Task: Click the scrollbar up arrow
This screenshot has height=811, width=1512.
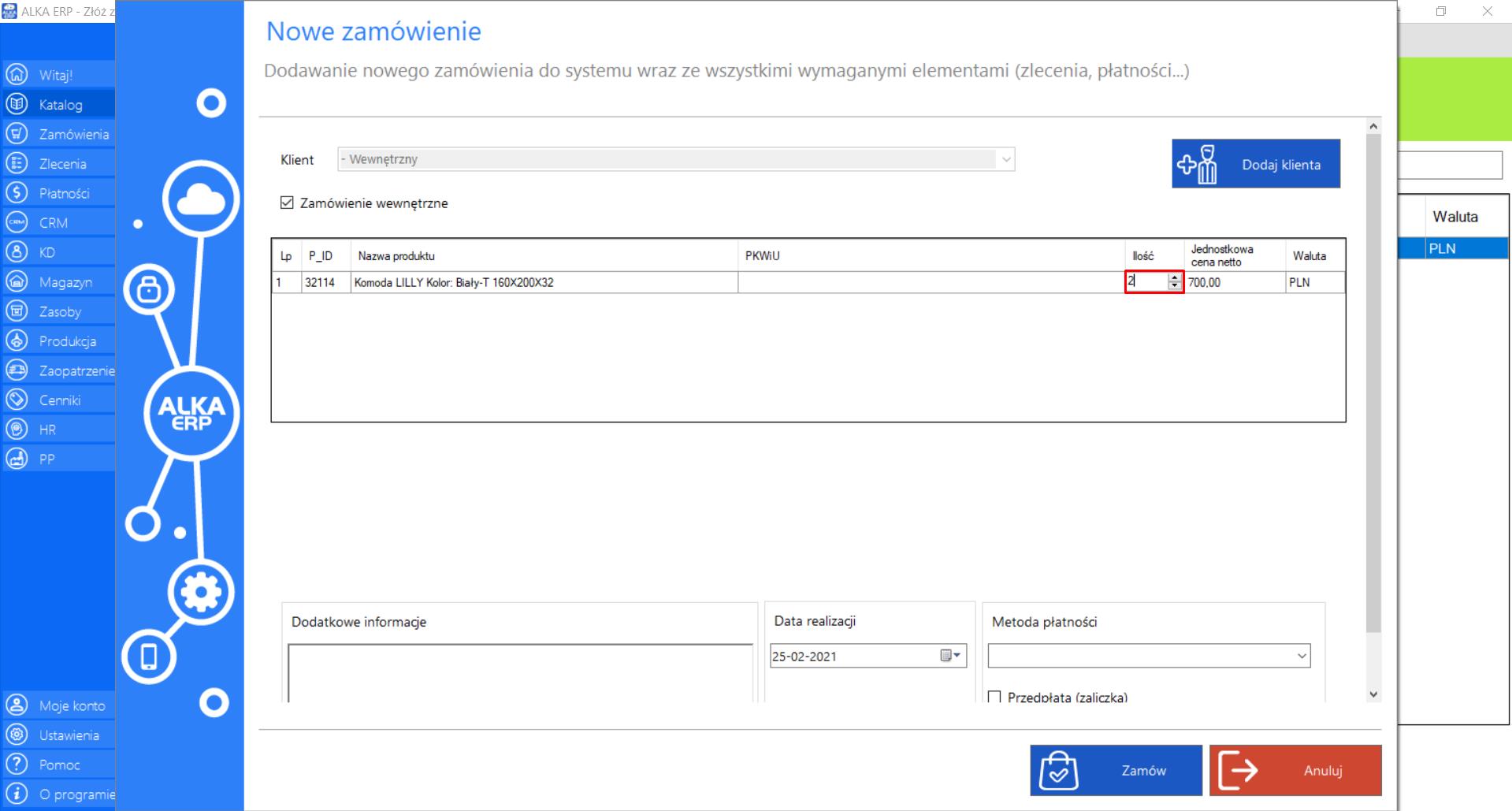Action: pos(1373,126)
